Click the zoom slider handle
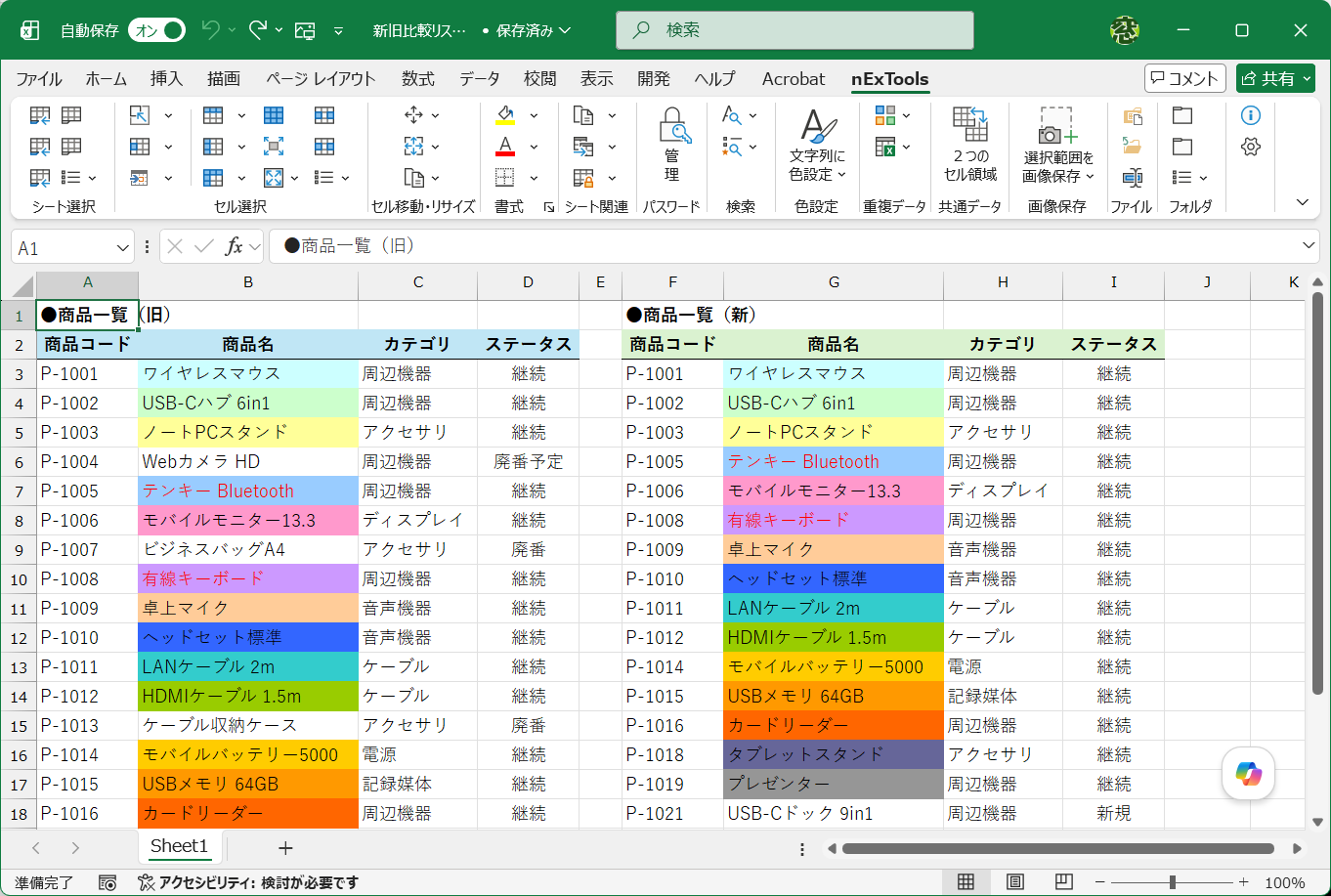This screenshot has height=896, width=1331. (1172, 882)
